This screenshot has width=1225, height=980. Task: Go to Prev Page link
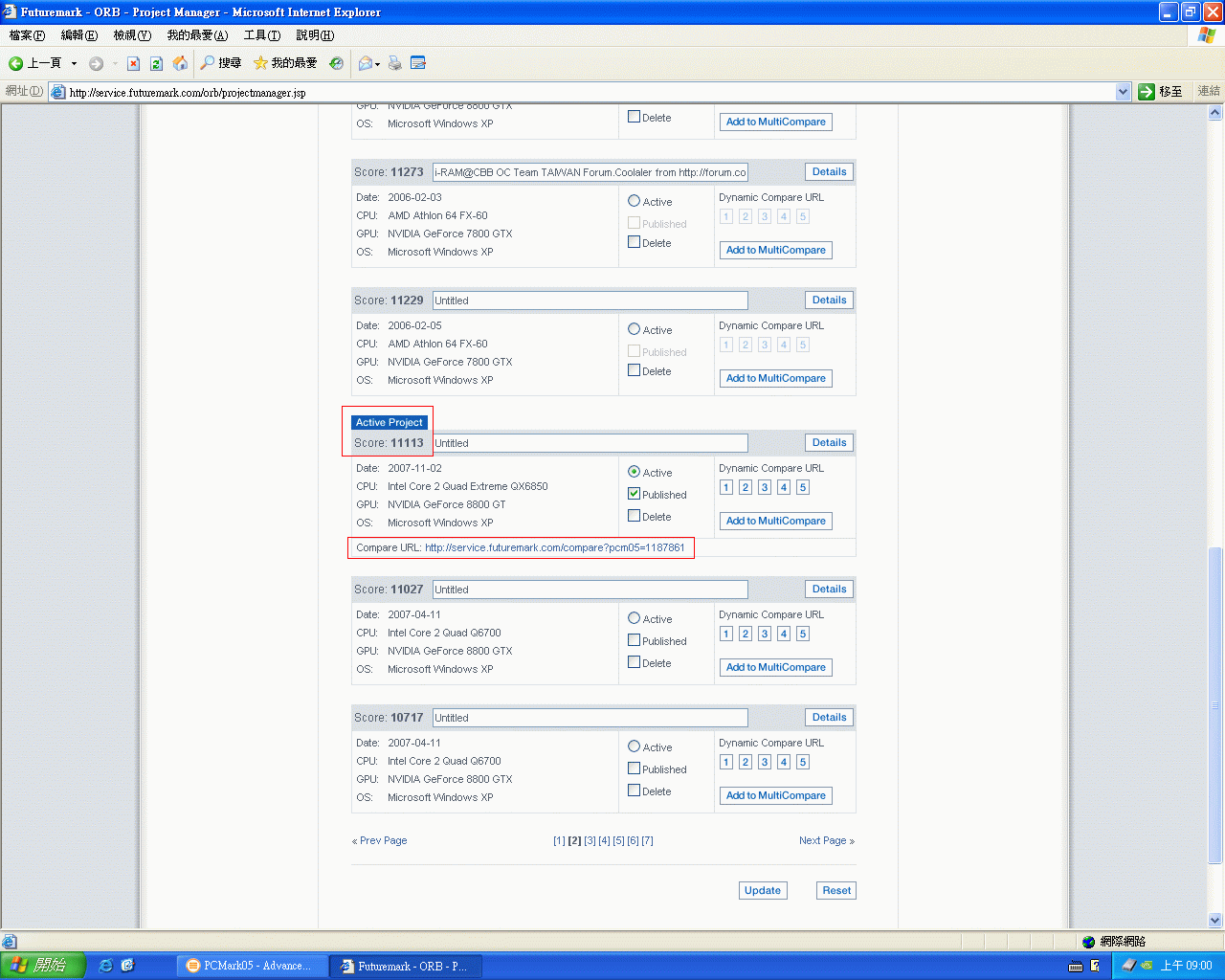380,840
